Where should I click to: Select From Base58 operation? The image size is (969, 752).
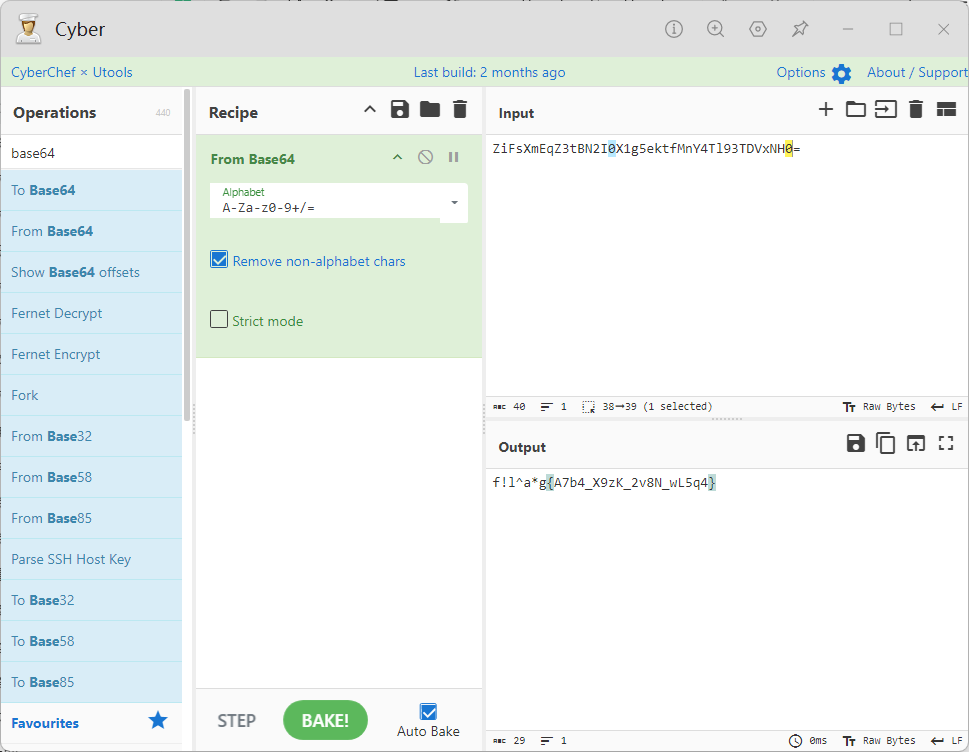pyautogui.click(x=91, y=477)
